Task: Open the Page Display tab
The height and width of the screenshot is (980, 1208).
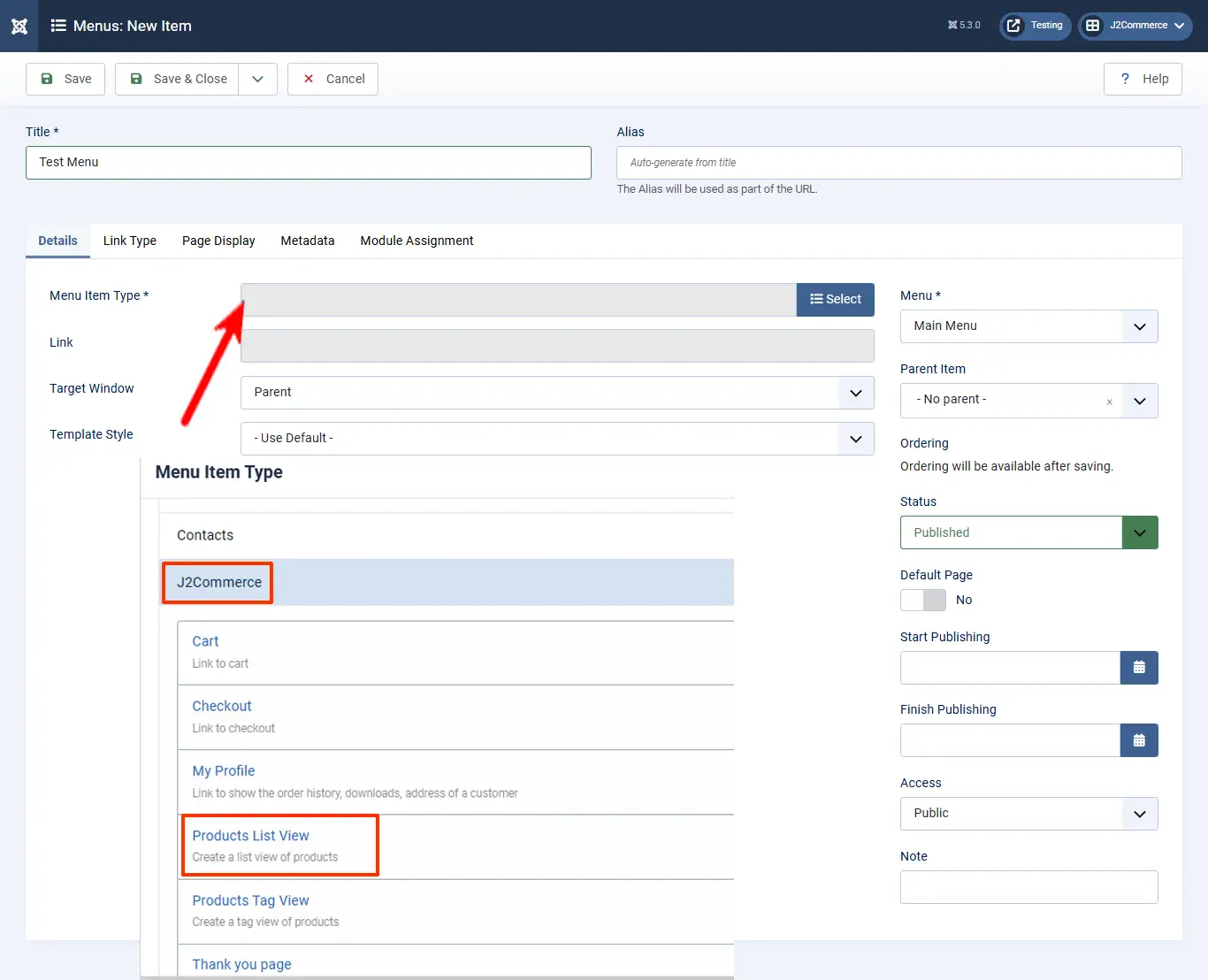Action: pos(218,241)
